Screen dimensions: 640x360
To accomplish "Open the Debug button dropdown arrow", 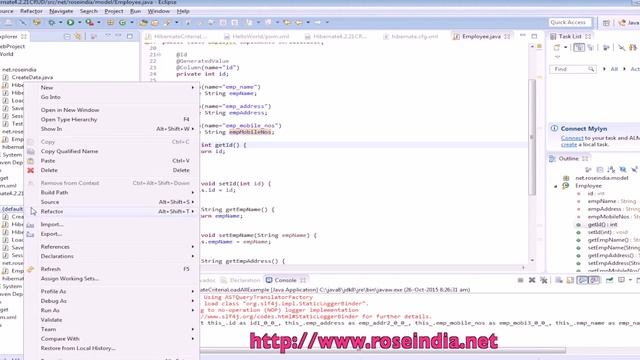I will pyautogui.click(x=60, y=22).
